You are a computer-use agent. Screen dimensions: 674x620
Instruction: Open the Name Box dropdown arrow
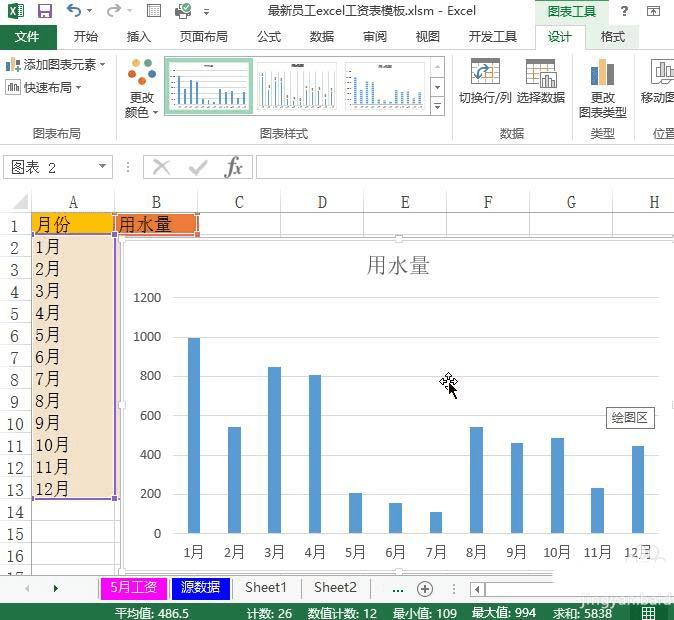(102, 167)
